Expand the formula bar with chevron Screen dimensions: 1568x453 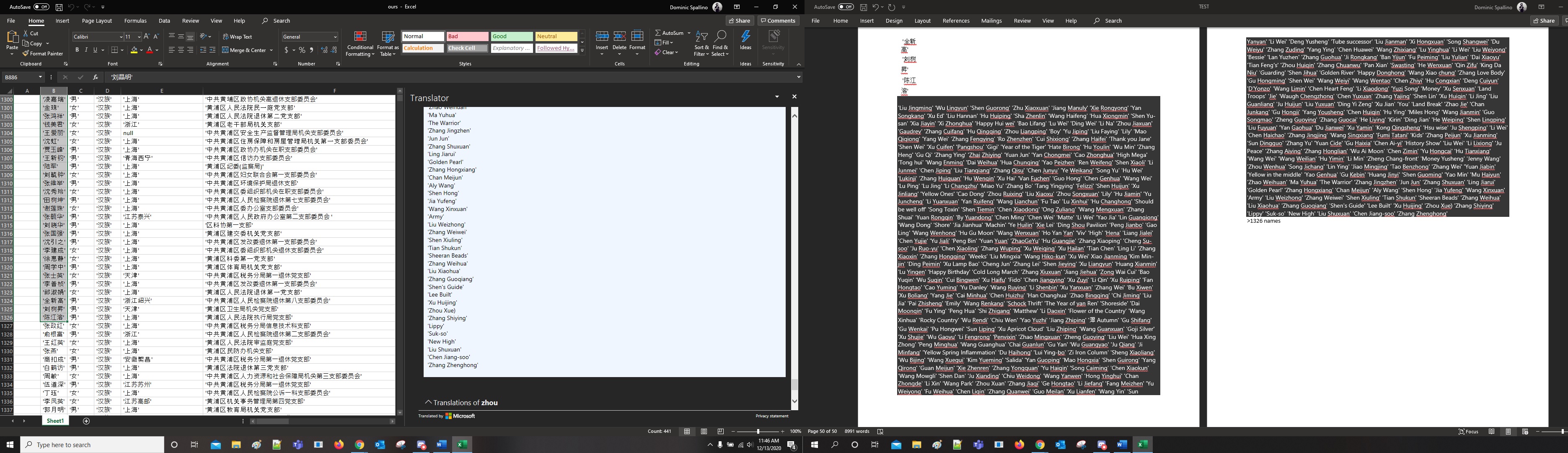798,78
